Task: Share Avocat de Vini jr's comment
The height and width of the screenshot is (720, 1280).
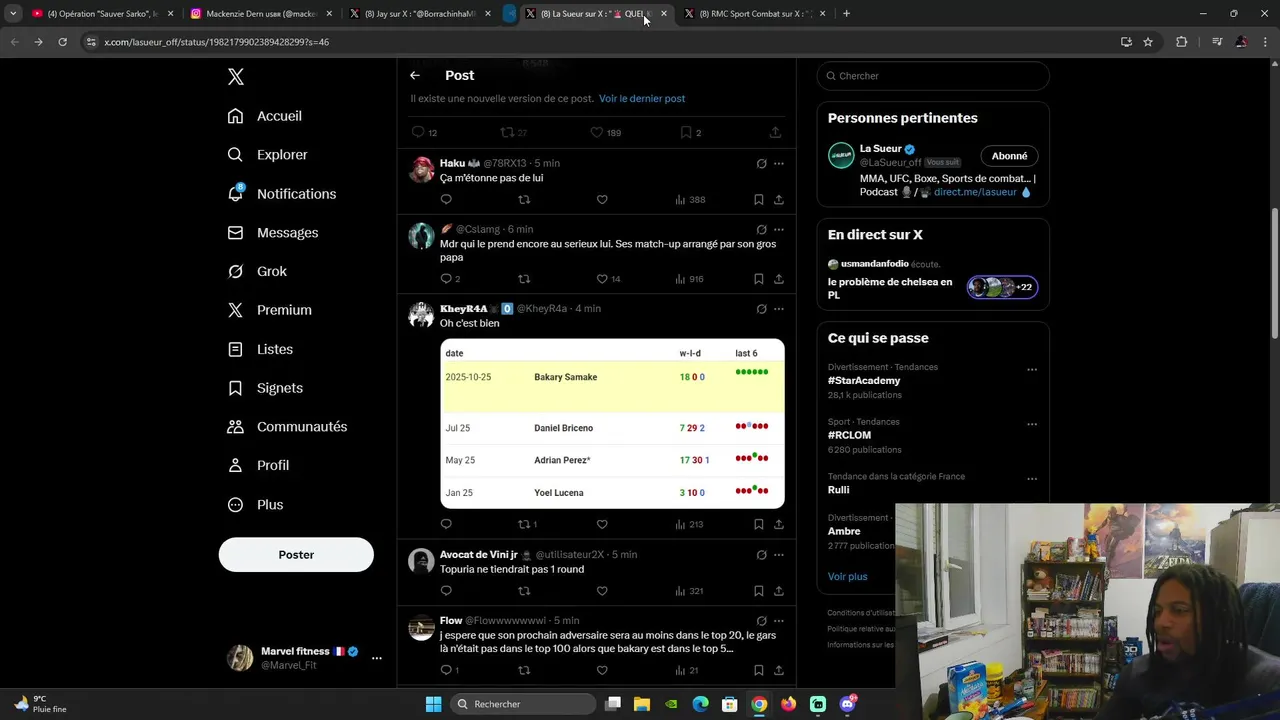Action: pos(778,591)
